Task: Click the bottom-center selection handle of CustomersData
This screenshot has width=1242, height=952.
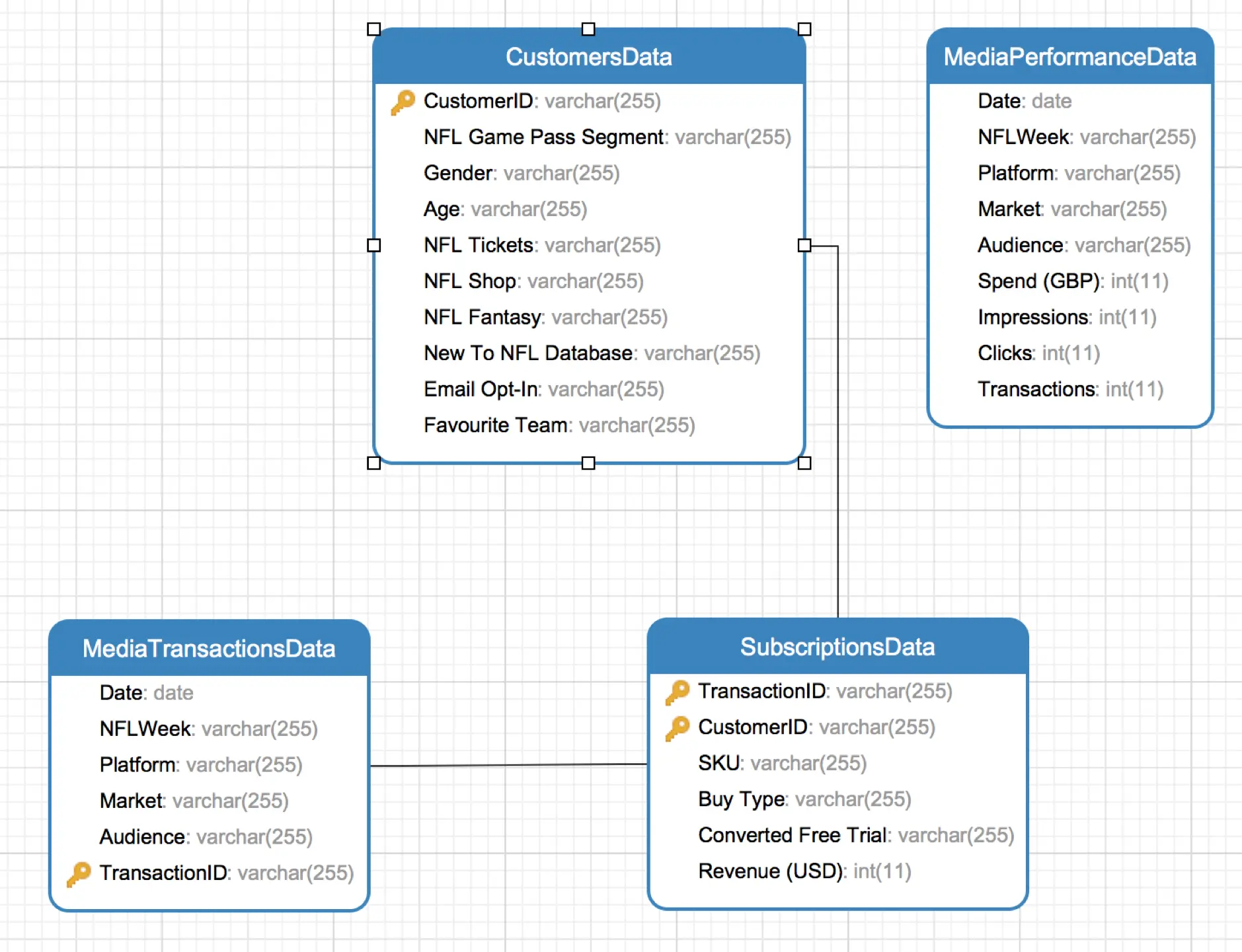Action: tap(588, 463)
